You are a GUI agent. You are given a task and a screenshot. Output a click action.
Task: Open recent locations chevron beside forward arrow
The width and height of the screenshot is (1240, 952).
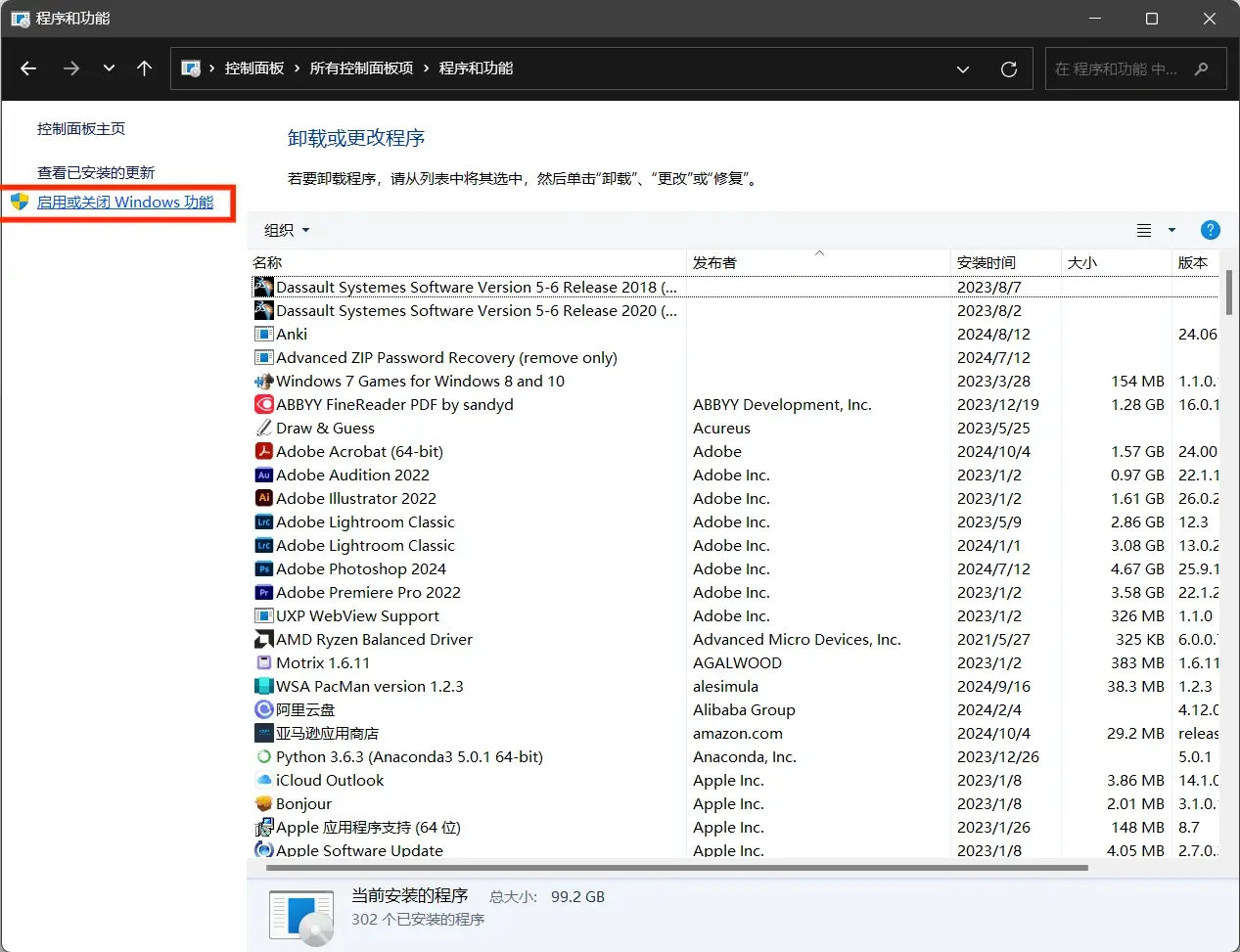coord(109,68)
